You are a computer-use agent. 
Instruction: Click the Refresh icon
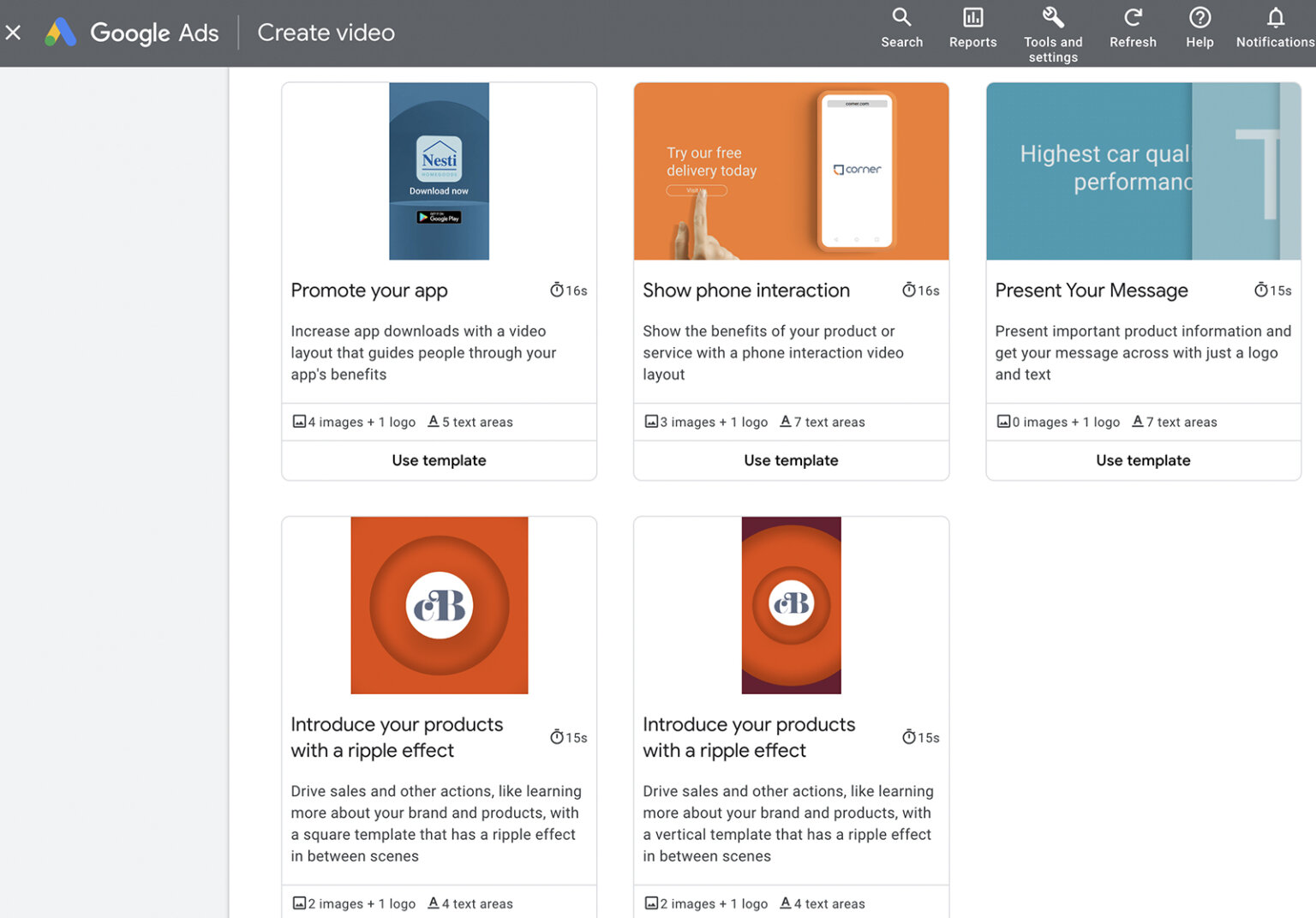pyautogui.click(x=1133, y=18)
